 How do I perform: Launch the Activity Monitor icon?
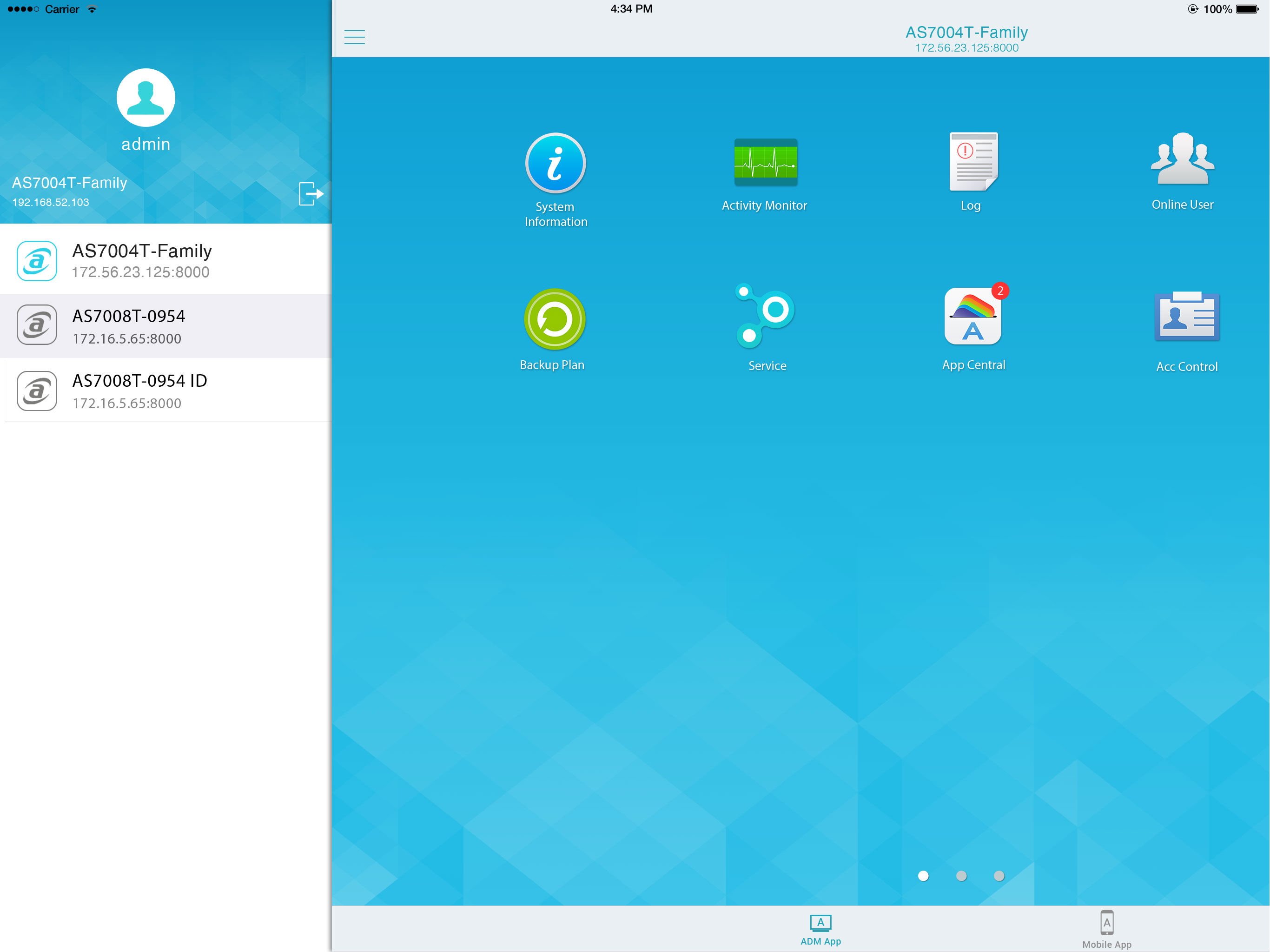pyautogui.click(x=765, y=163)
